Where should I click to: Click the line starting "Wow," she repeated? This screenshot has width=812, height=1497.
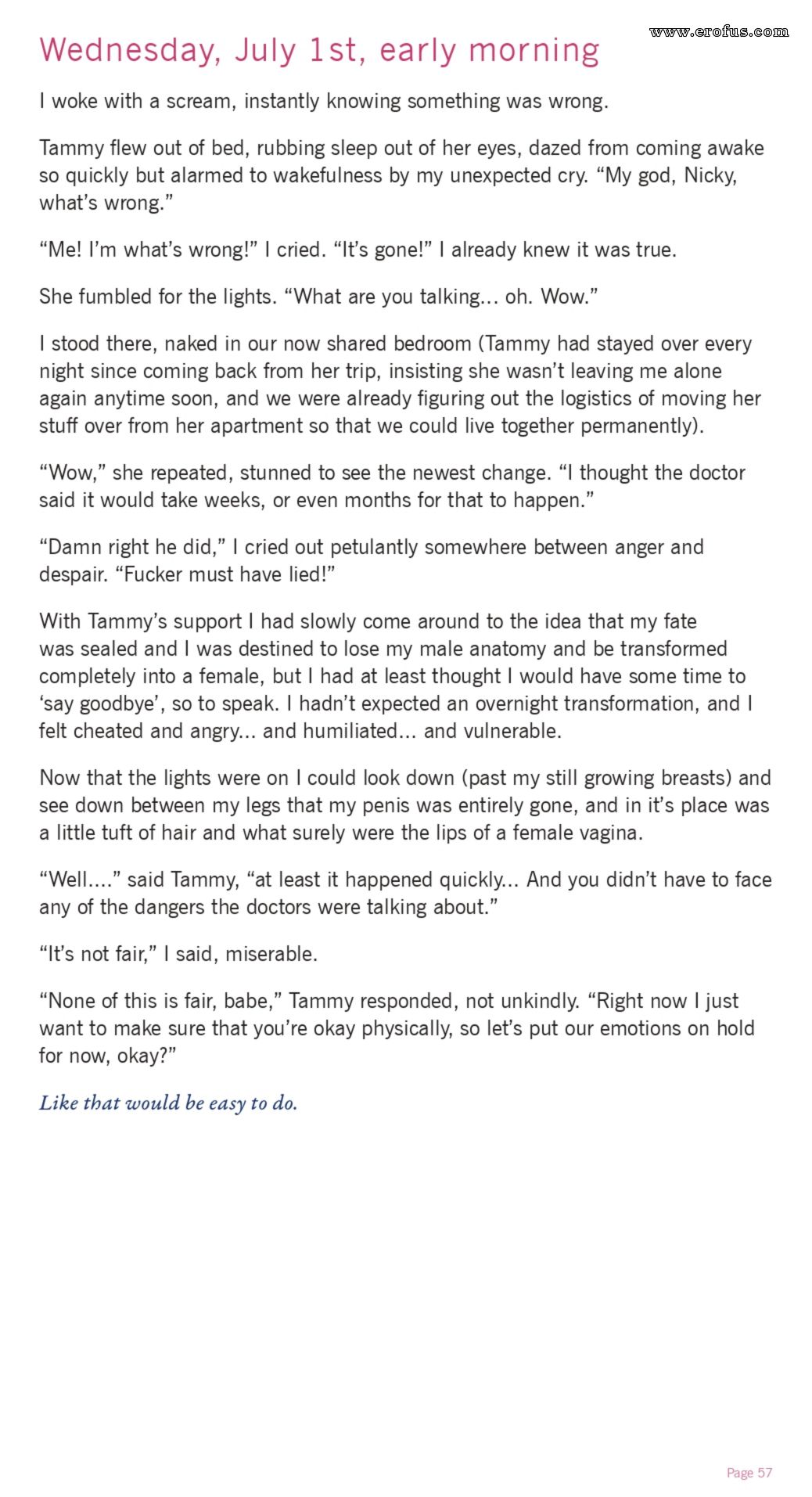click(x=392, y=486)
